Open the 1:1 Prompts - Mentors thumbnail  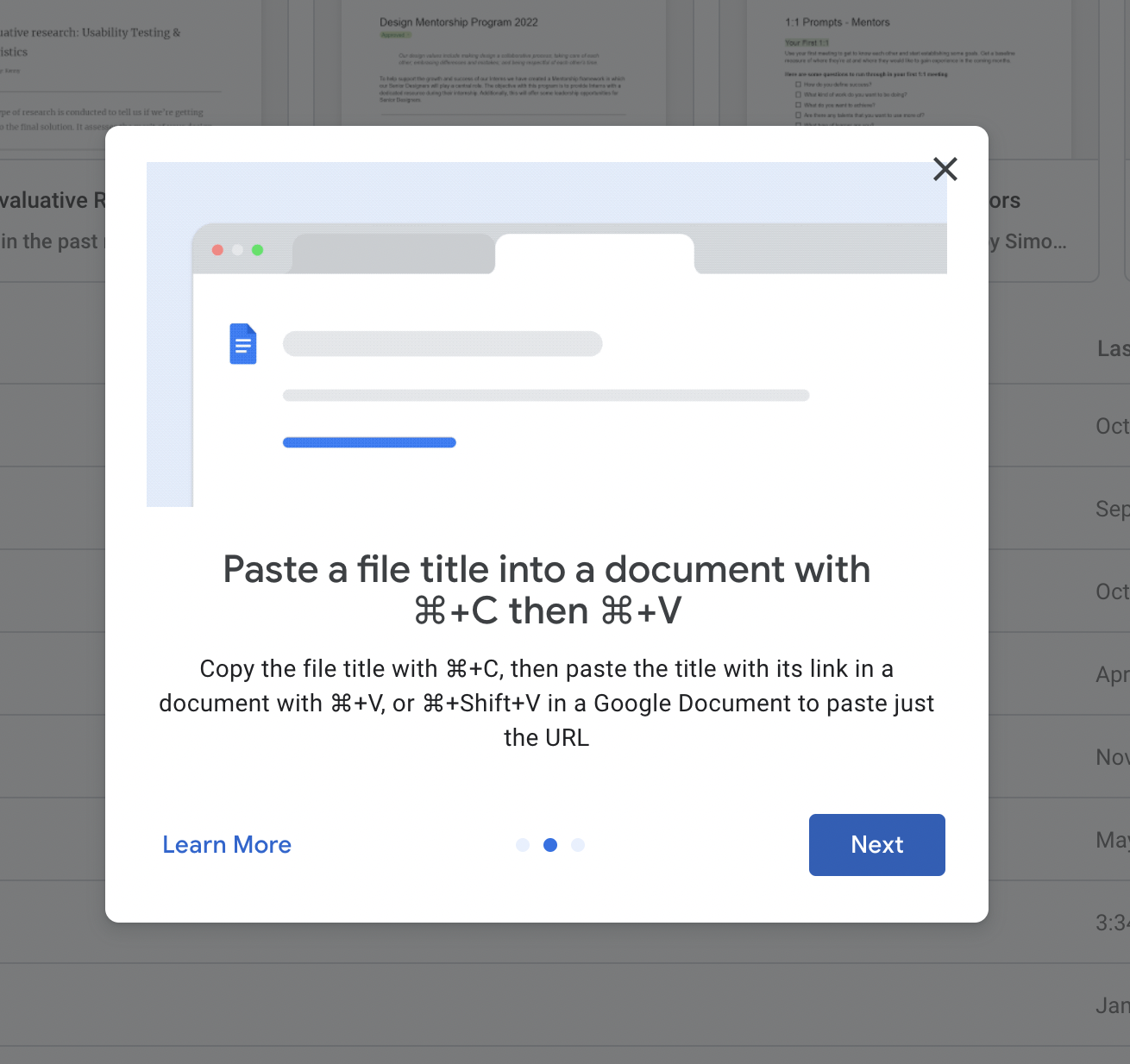[909, 63]
